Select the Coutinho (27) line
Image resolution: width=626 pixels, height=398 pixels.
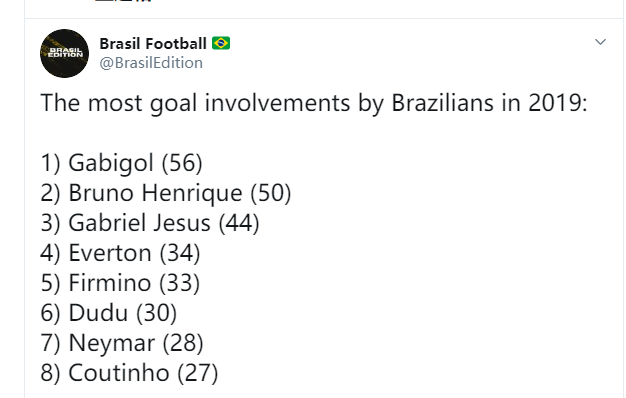[x=129, y=373]
